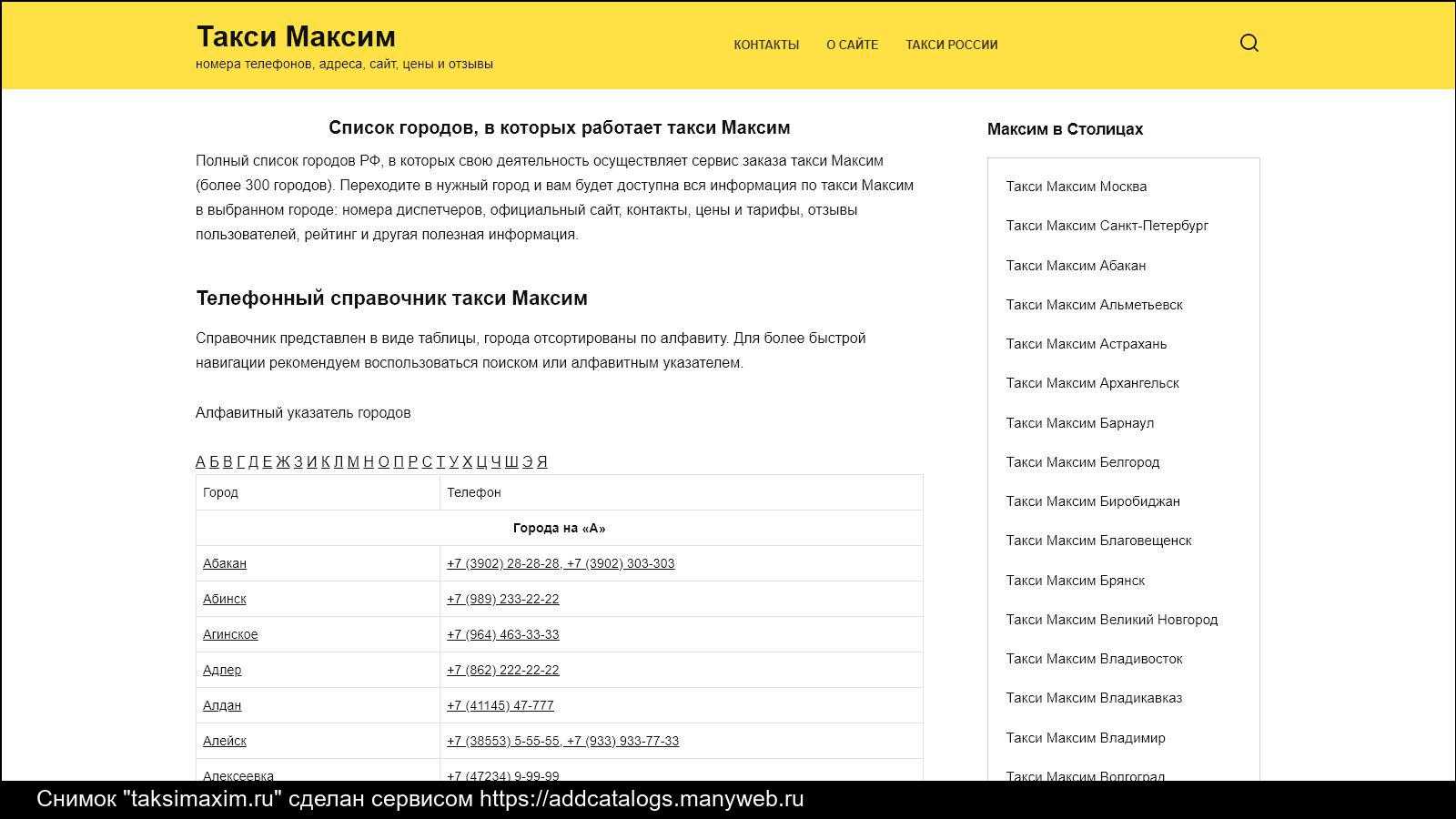Open the Алейск city link
This screenshot has height=819, width=1456.
pos(225,741)
